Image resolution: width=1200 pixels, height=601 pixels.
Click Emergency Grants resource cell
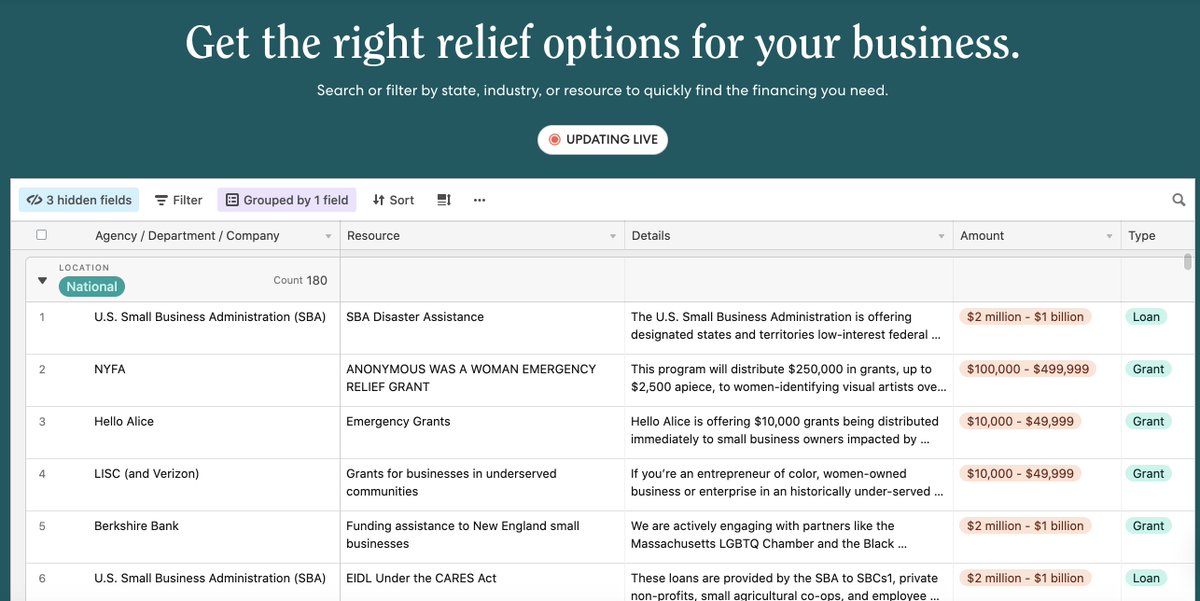pos(482,432)
